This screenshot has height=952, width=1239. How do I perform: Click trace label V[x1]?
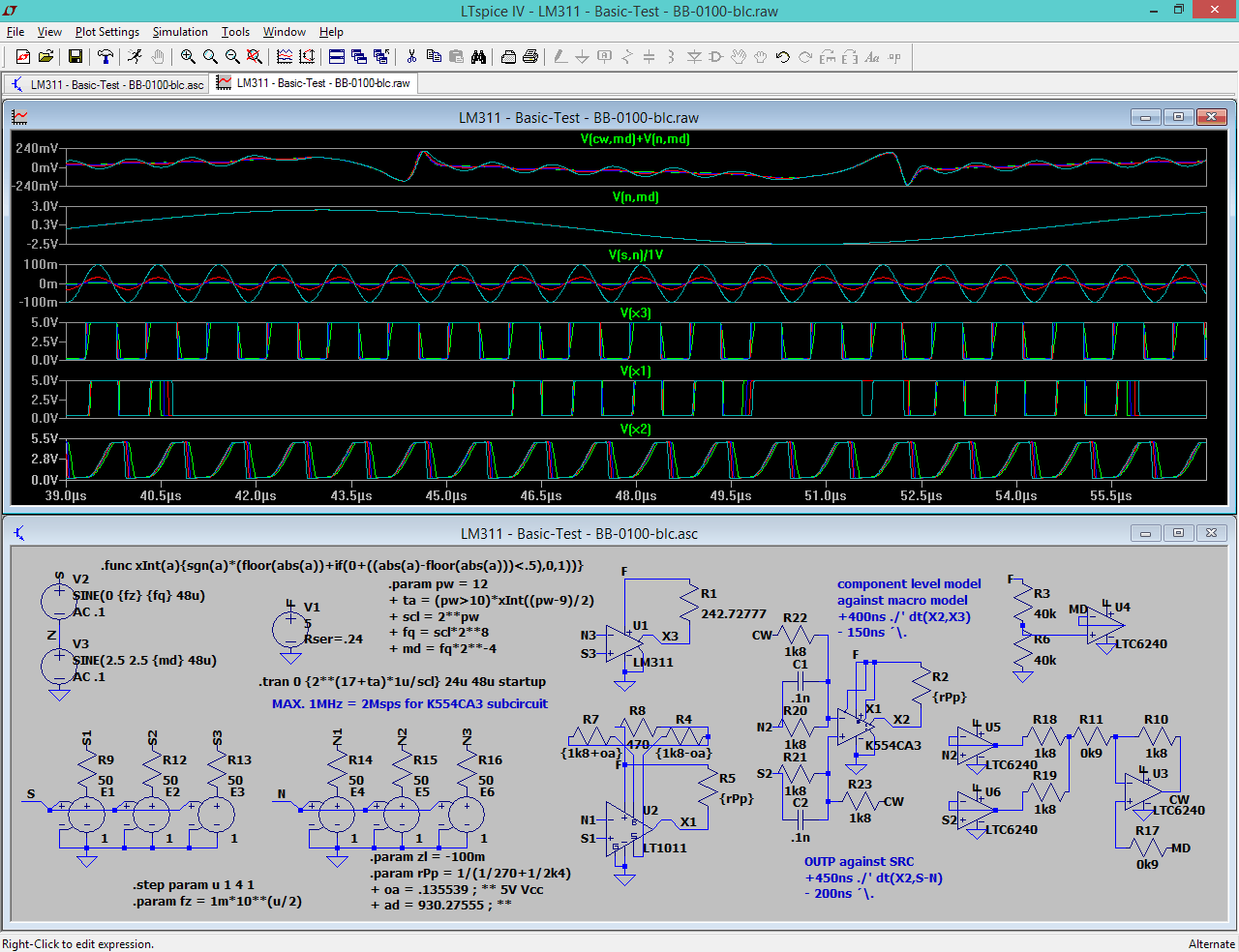(x=635, y=372)
